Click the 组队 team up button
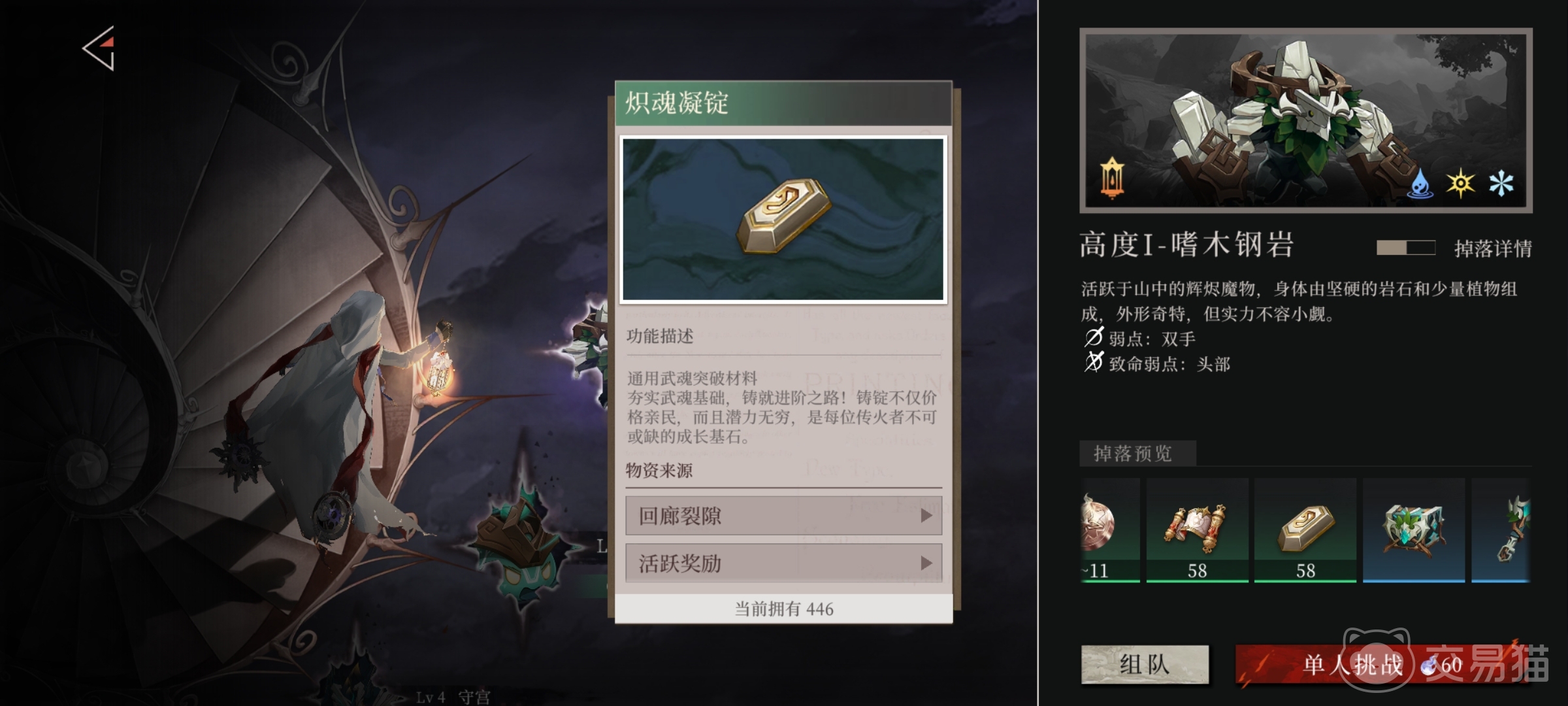The width and height of the screenshot is (1568, 706). point(1145,665)
